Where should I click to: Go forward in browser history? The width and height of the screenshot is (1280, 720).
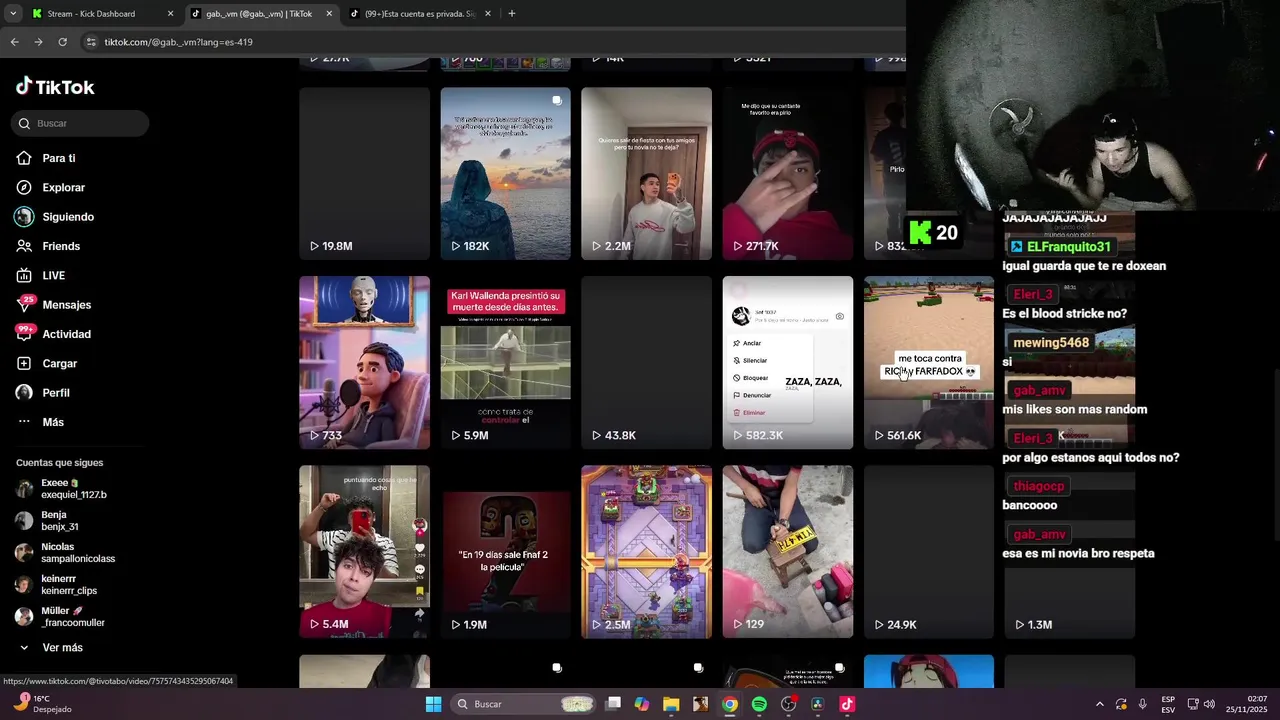(x=38, y=42)
